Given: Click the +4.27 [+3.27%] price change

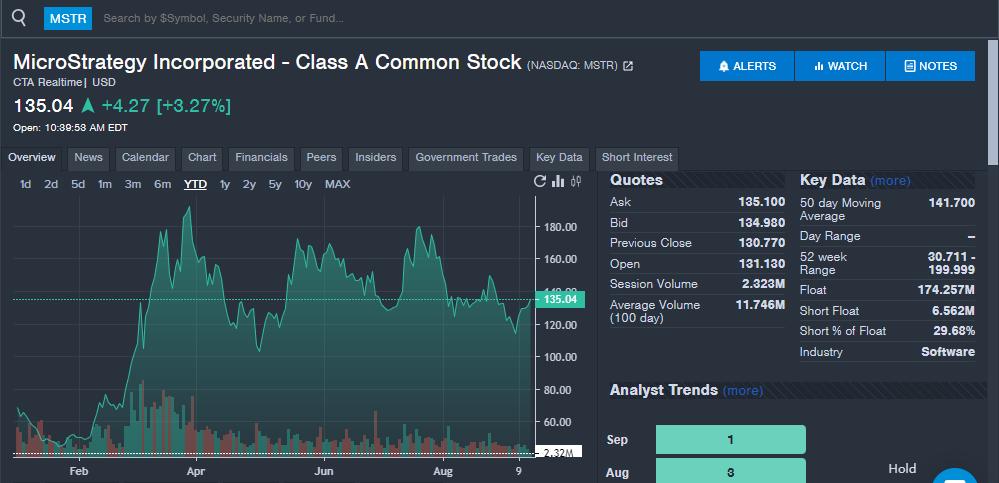Looking at the screenshot, I should [166, 106].
